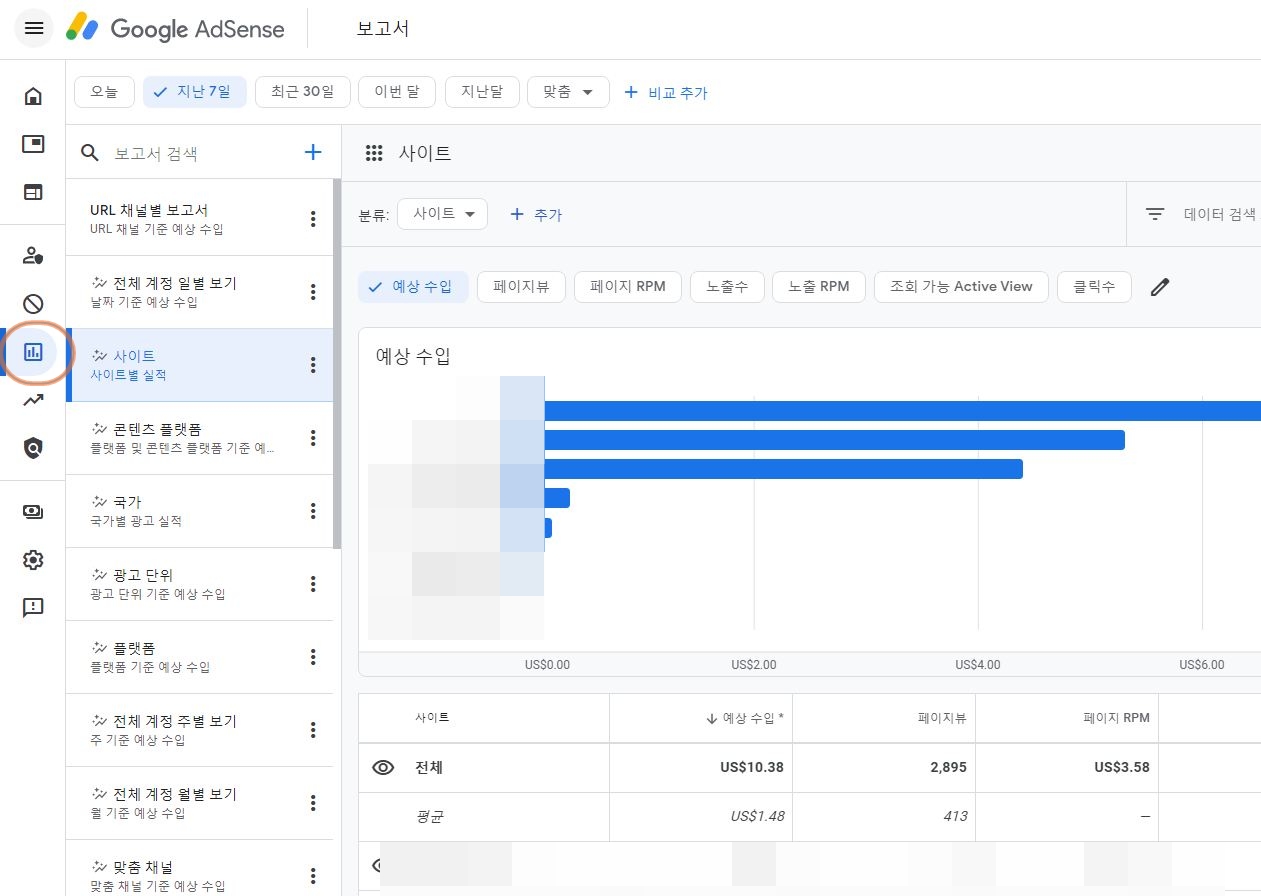Toggle the 노출수 metric chip

coord(727,287)
